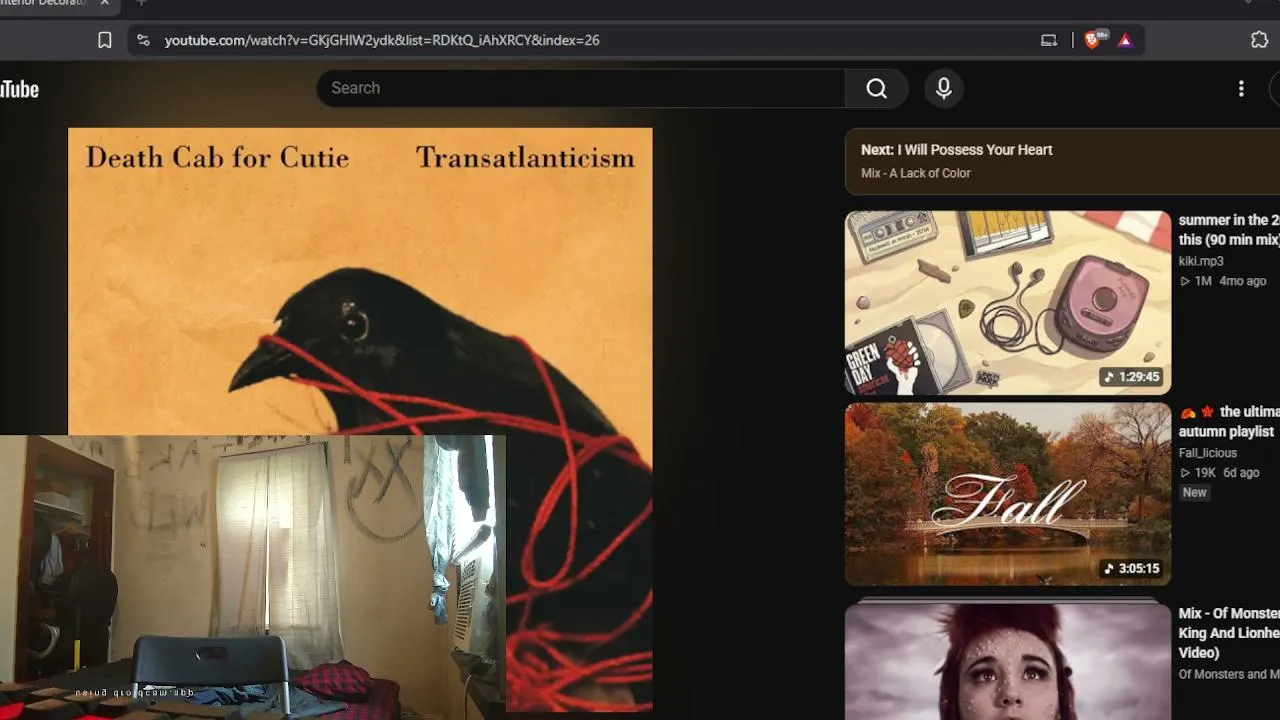This screenshot has height=720, width=1280.
Task: Open the Brave Rewards triangle icon
Action: [1125, 40]
